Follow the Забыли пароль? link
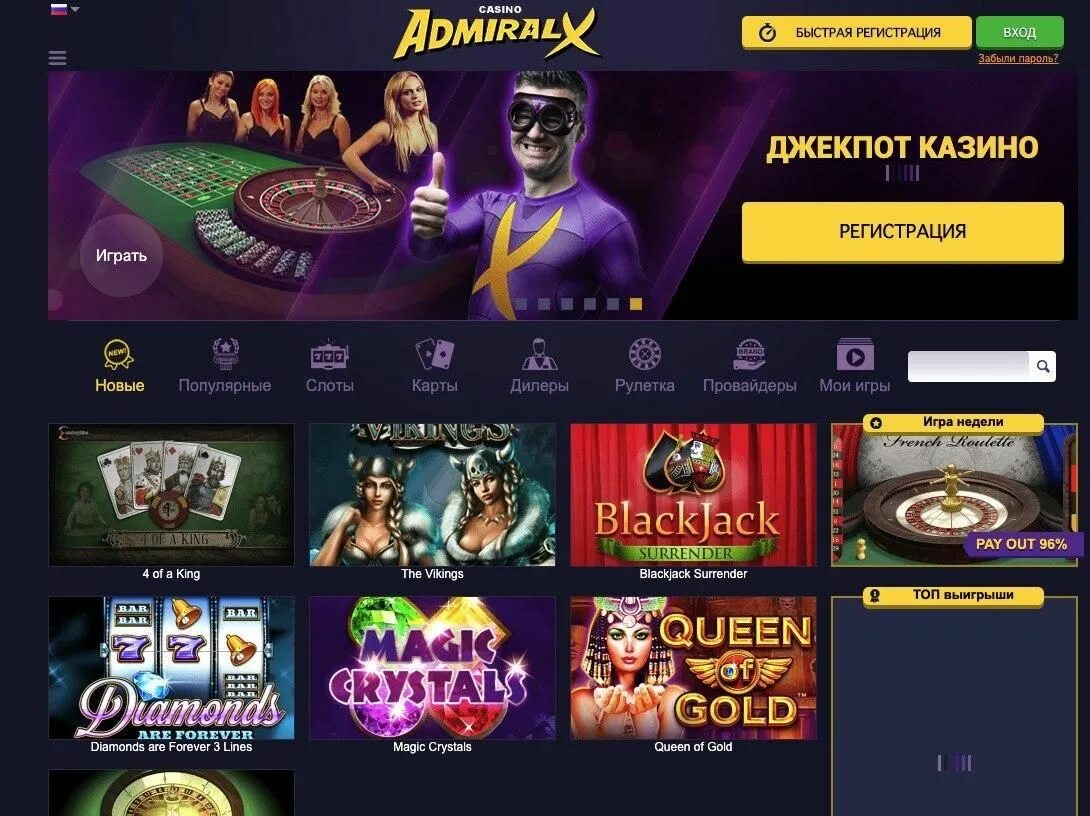1090x816 pixels. tap(1018, 58)
